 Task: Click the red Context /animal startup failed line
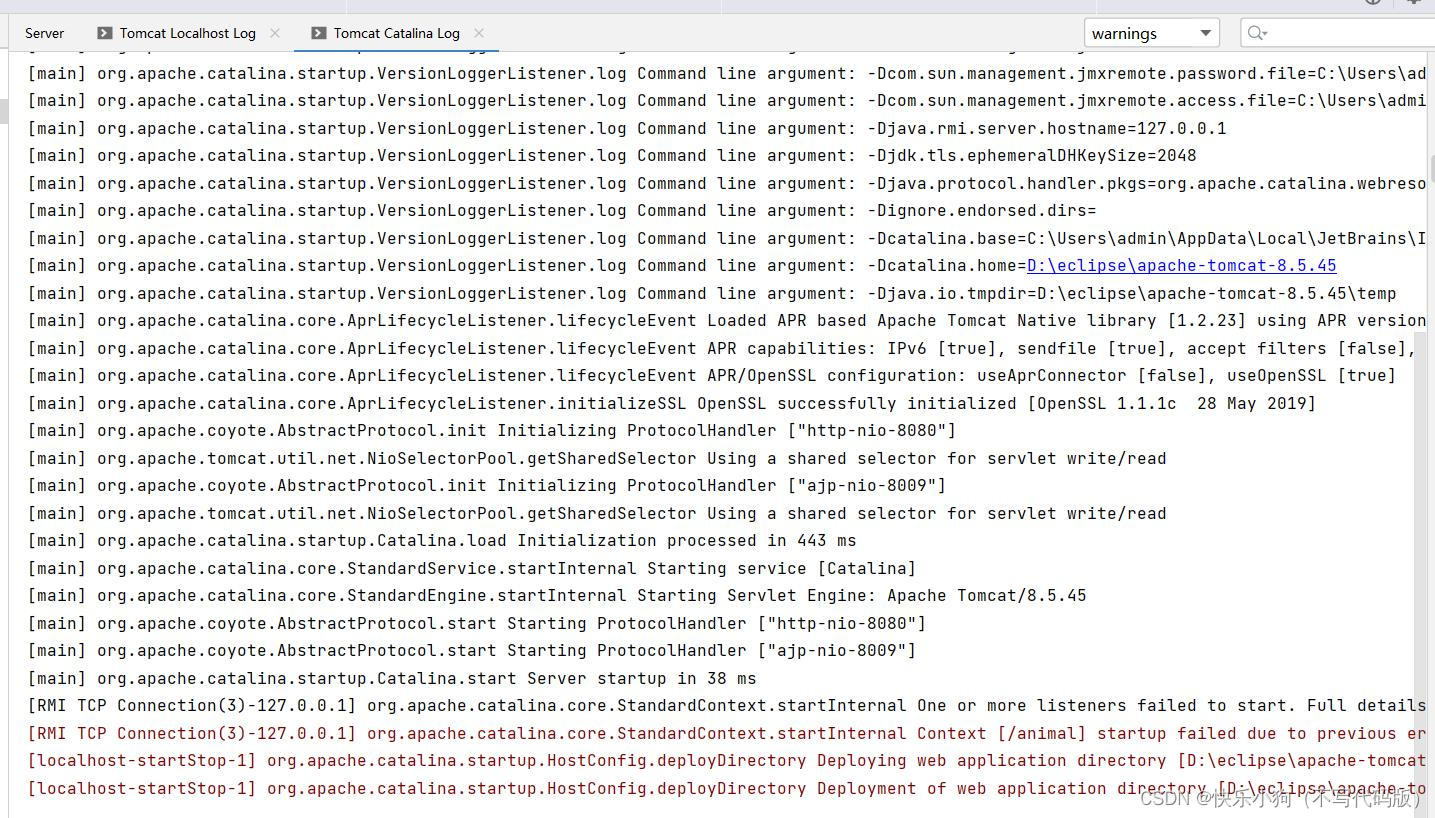700,733
